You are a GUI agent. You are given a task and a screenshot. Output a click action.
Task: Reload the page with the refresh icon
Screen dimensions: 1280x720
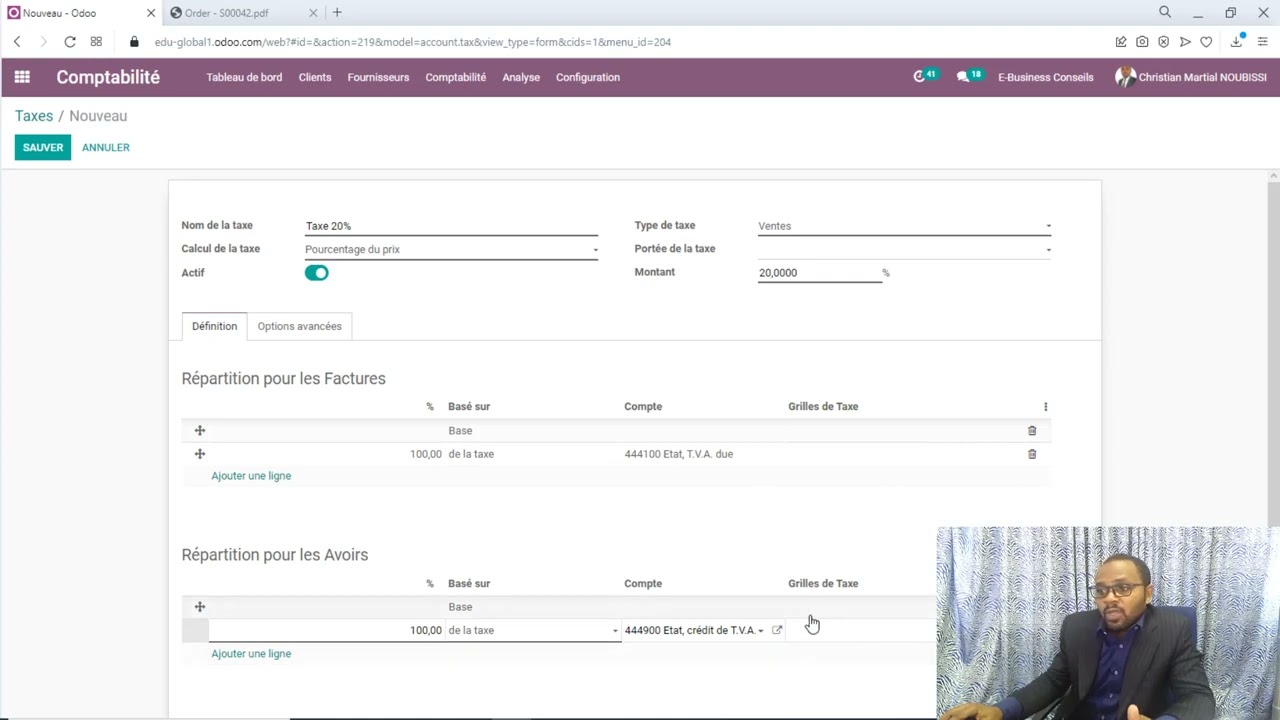coord(70,42)
